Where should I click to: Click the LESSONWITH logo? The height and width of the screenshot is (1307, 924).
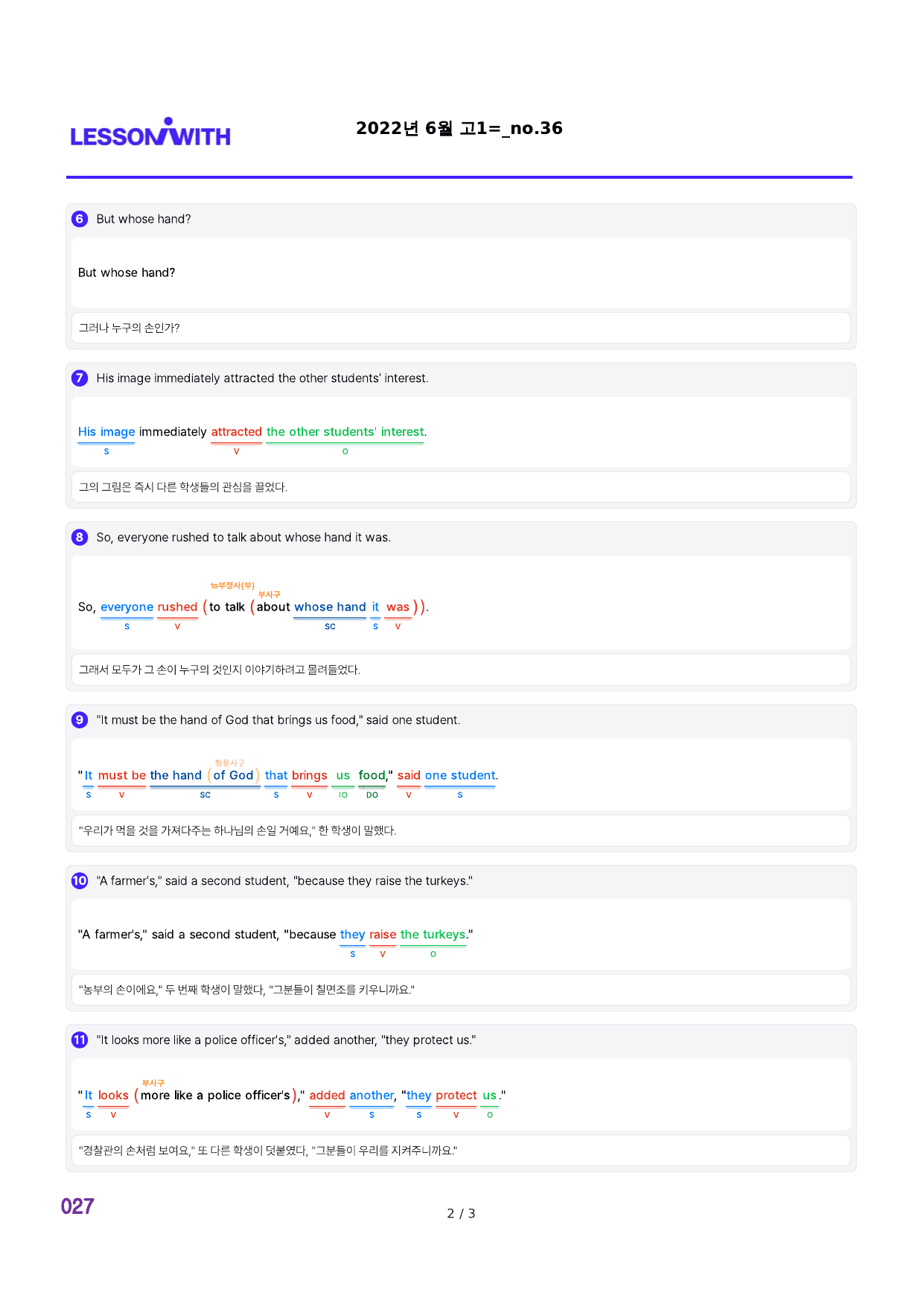tap(150, 132)
